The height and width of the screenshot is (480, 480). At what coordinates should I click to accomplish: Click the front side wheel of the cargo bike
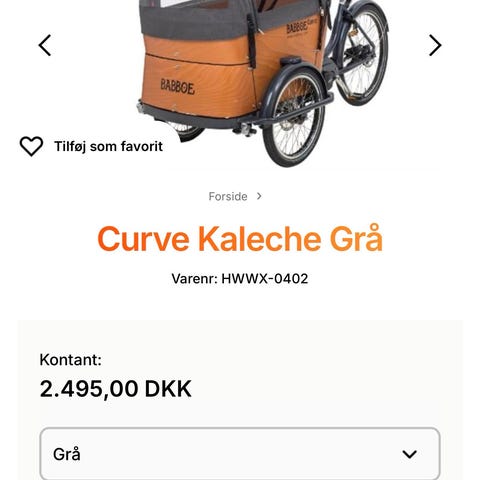click(x=294, y=117)
